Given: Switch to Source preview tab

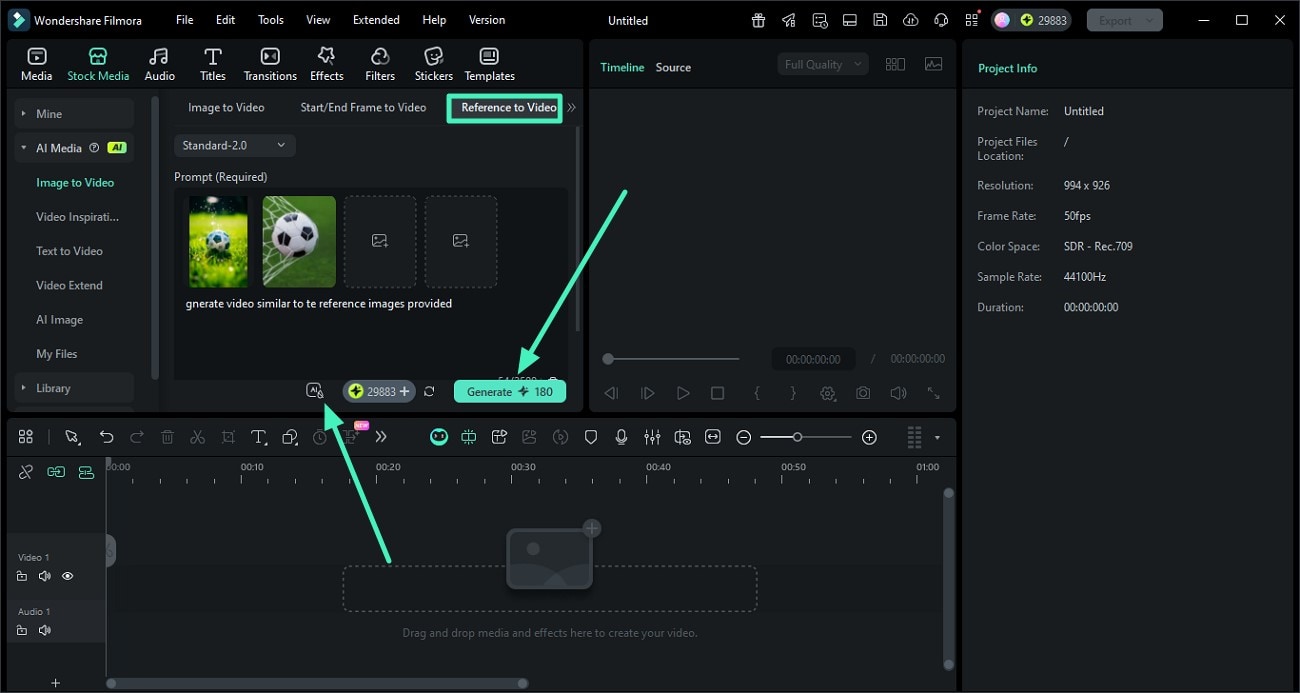Looking at the screenshot, I should coord(673,67).
